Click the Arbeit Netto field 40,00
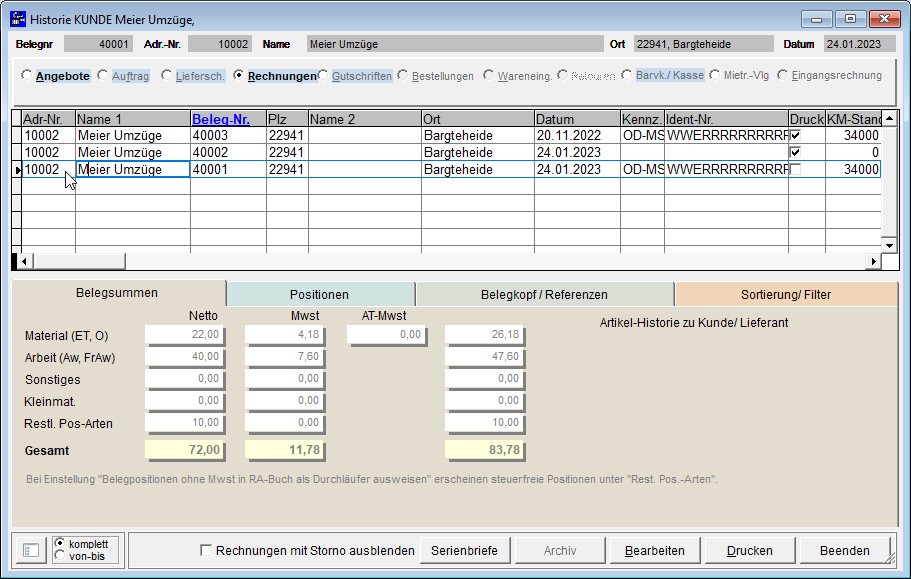 185,357
